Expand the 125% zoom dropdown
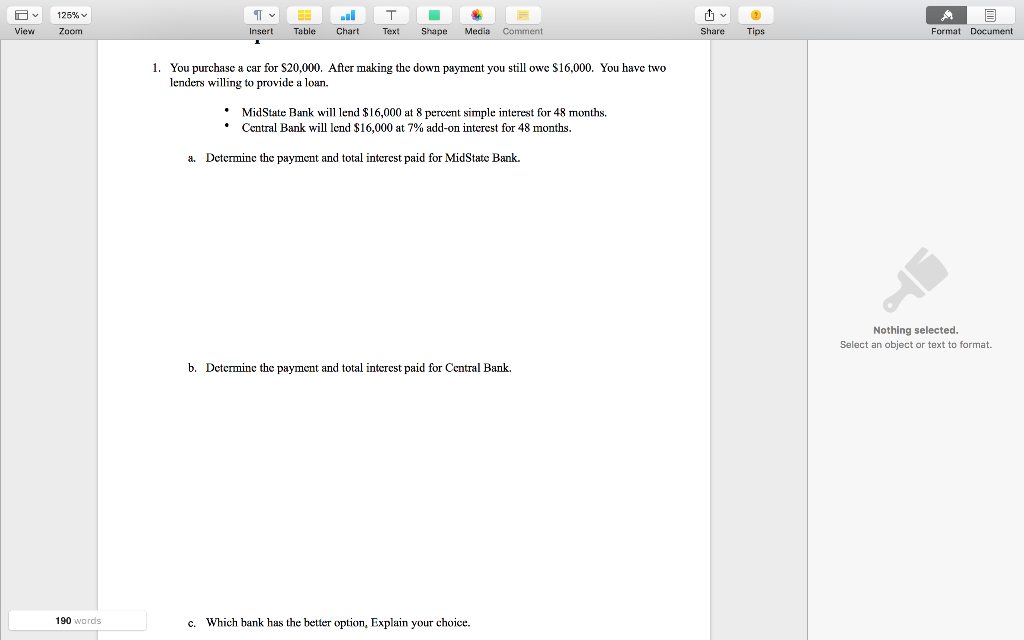Image resolution: width=1024 pixels, height=640 pixels. pyautogui.click(x=71, y=15)
